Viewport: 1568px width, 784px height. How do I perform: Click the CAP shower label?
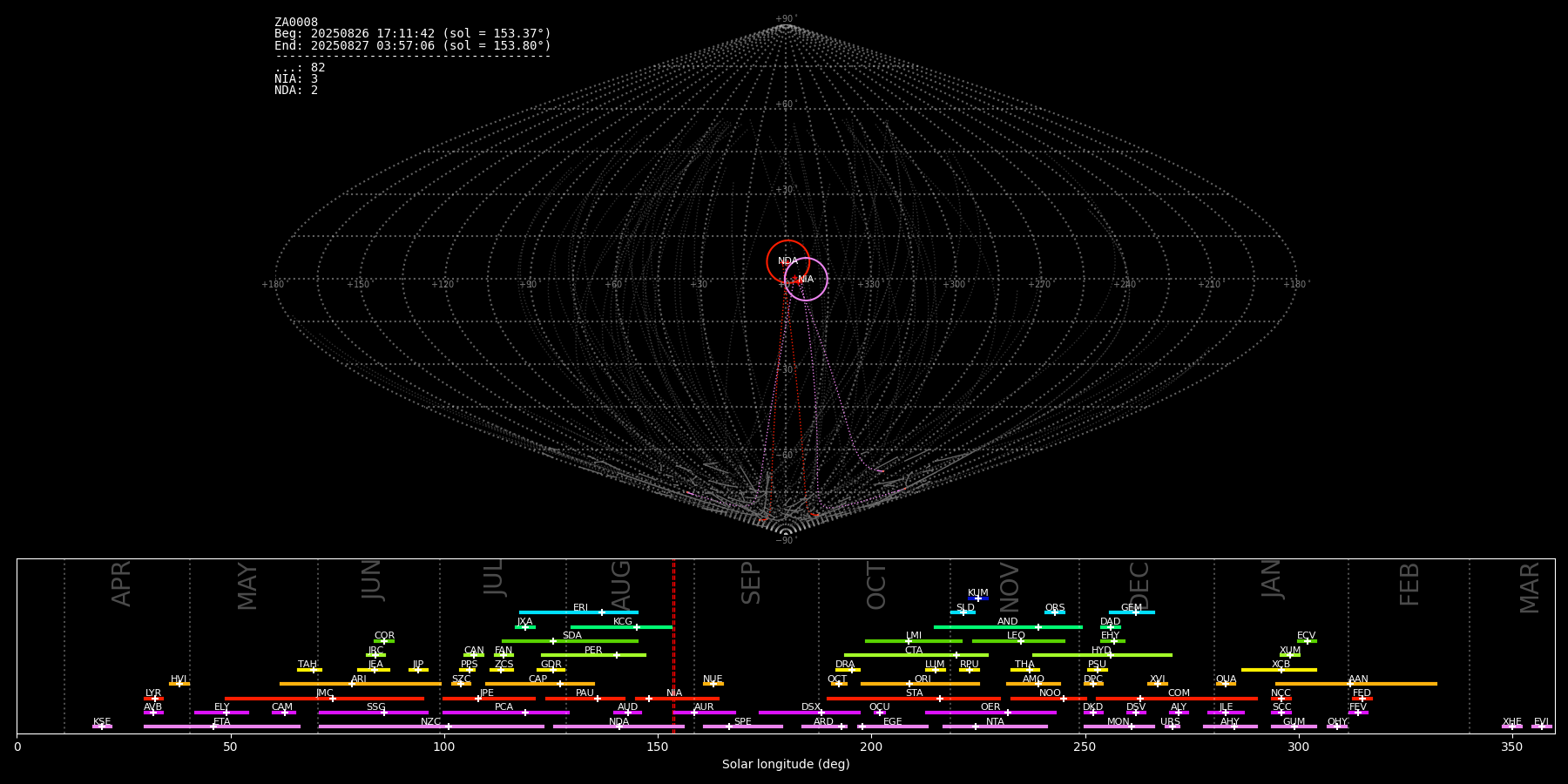pyautogui.click(x=538, y=679)
